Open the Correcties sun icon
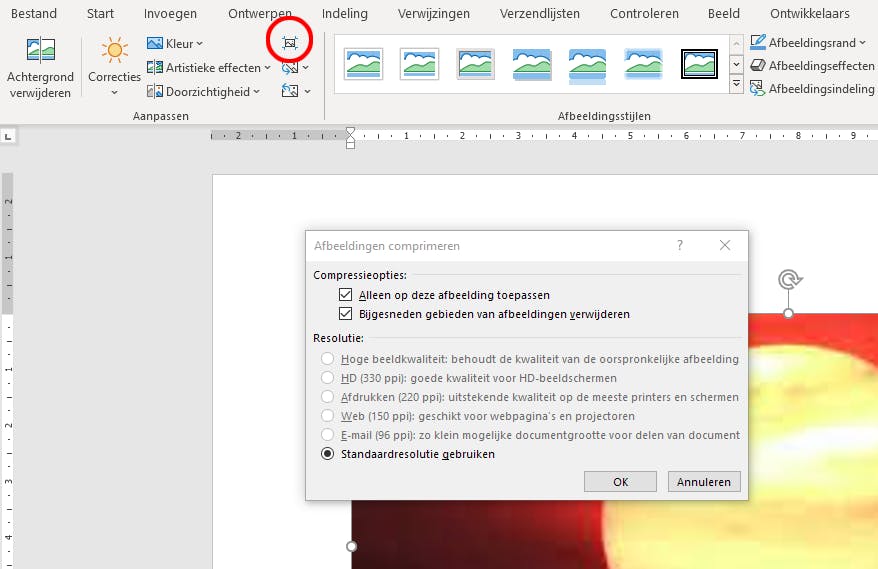The width and height of the screenshot is (878, 569). [114, 50]
